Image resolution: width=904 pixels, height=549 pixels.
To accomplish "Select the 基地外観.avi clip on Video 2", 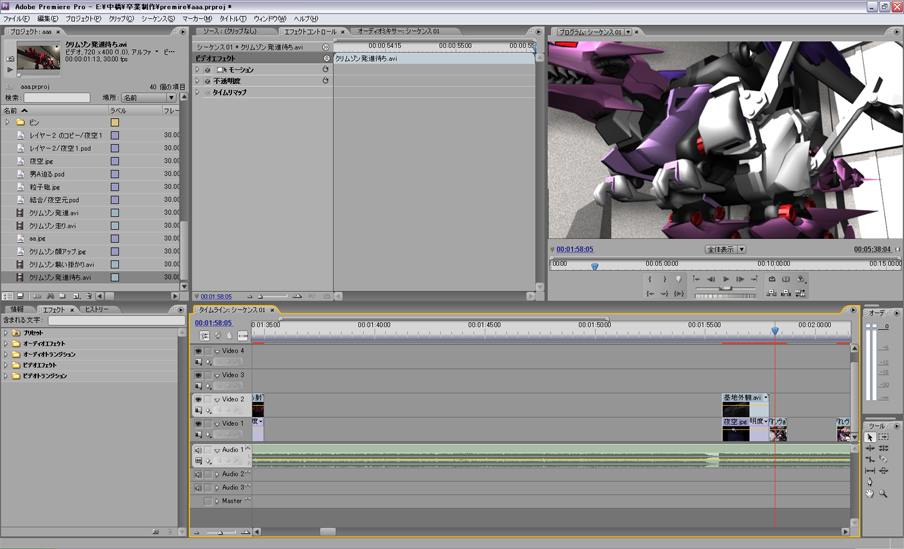I will tap(745, 405).
